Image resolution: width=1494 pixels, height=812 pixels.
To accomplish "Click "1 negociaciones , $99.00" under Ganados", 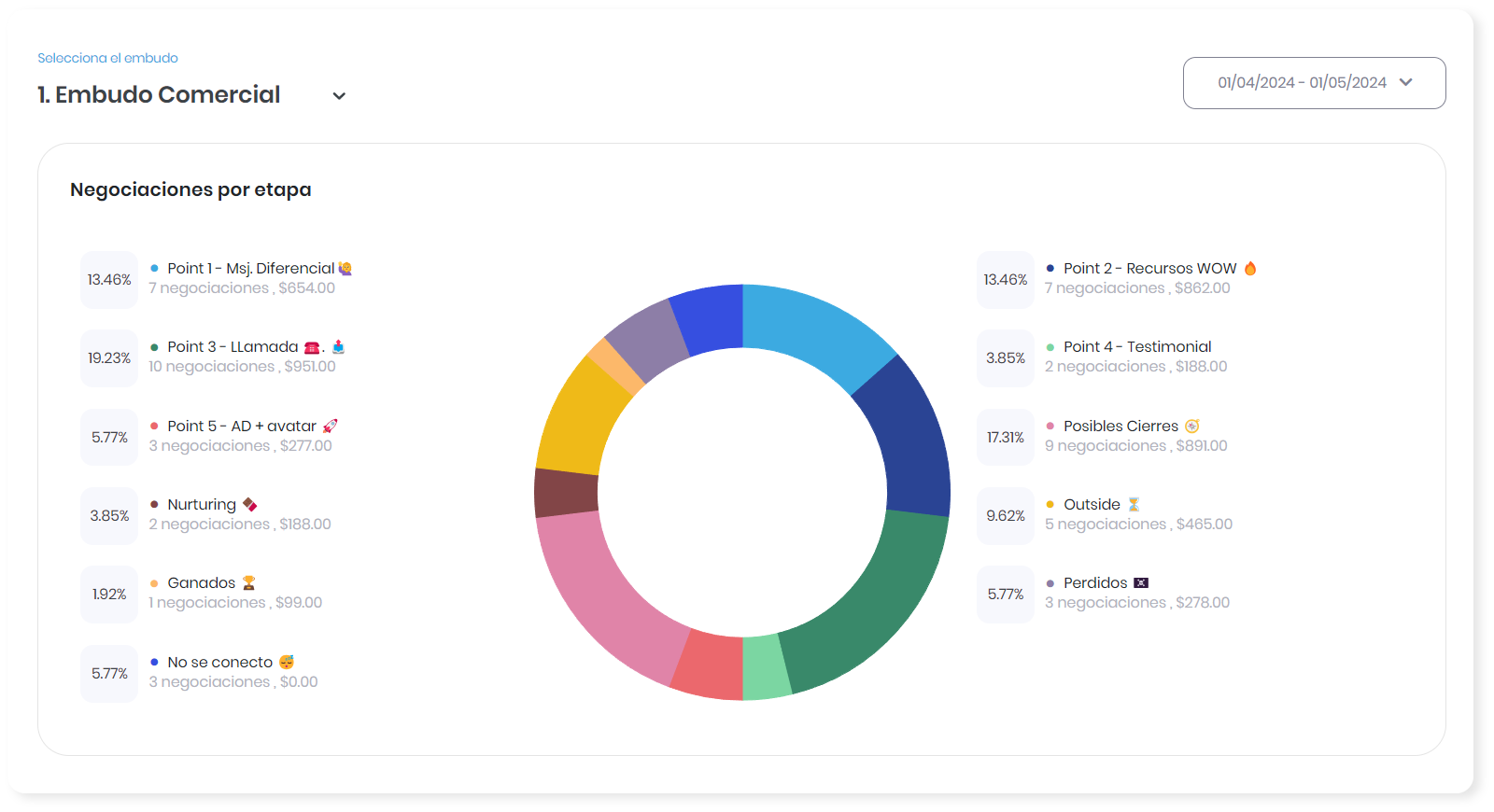I will (235, 603).
